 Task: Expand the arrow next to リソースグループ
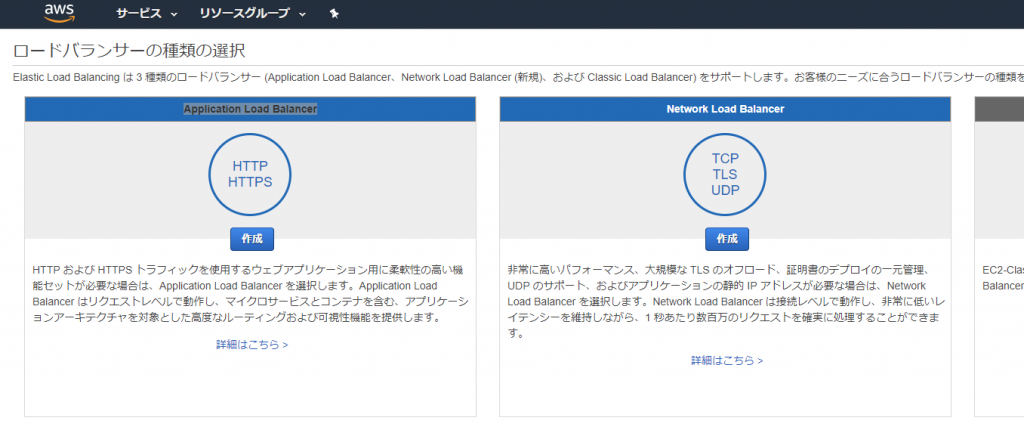[303, 14]
